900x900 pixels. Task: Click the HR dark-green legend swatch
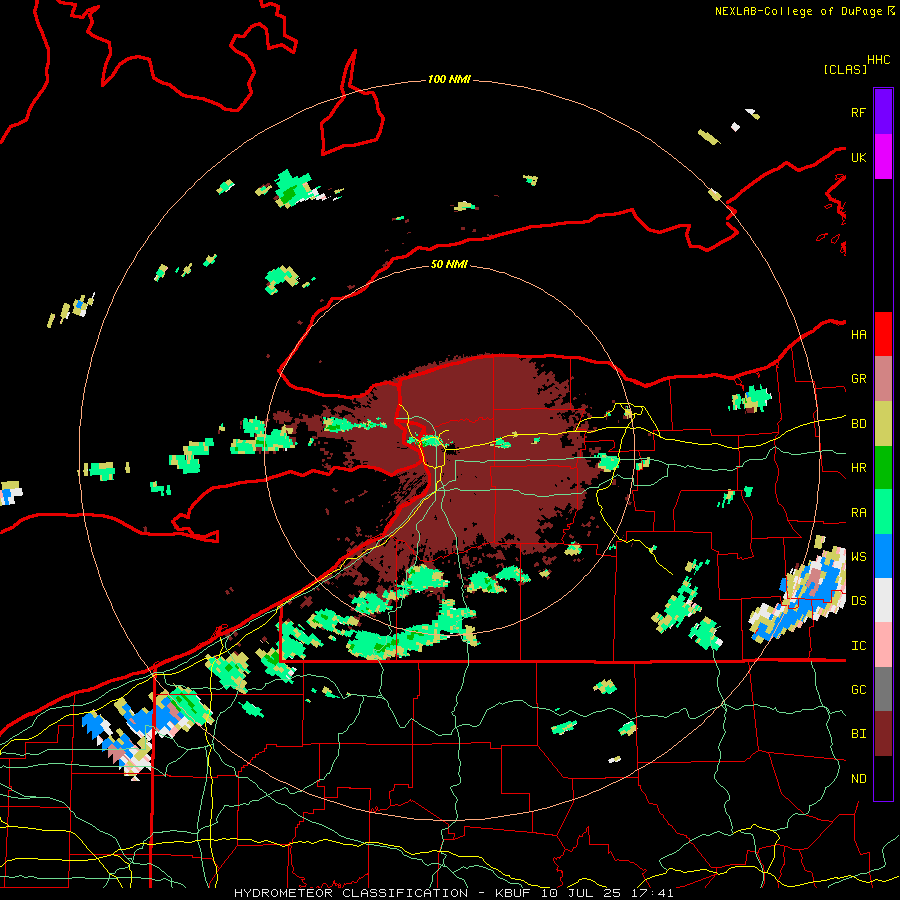click(883, 468)
